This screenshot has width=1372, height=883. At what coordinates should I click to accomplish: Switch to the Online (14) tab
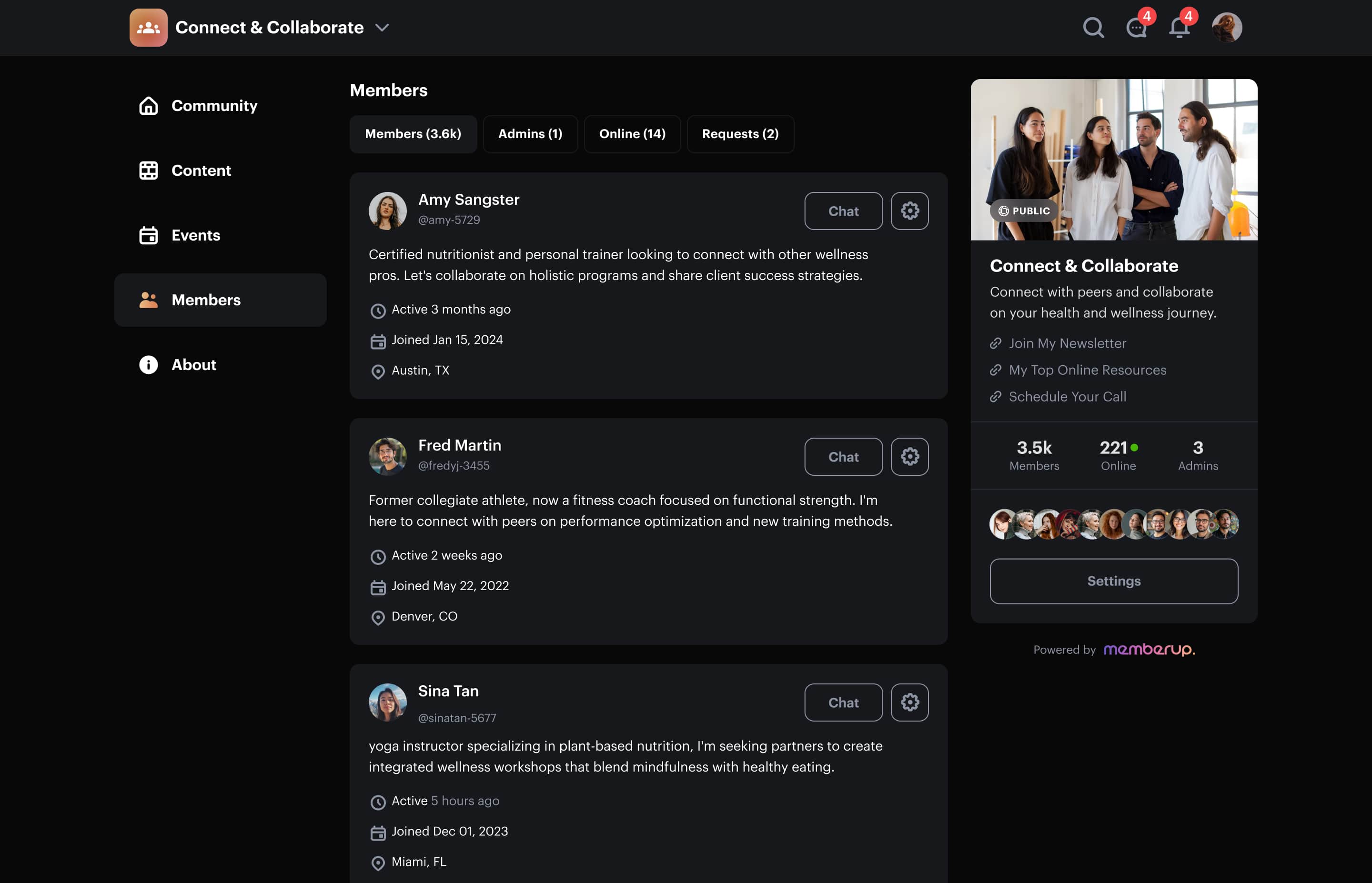632,134
